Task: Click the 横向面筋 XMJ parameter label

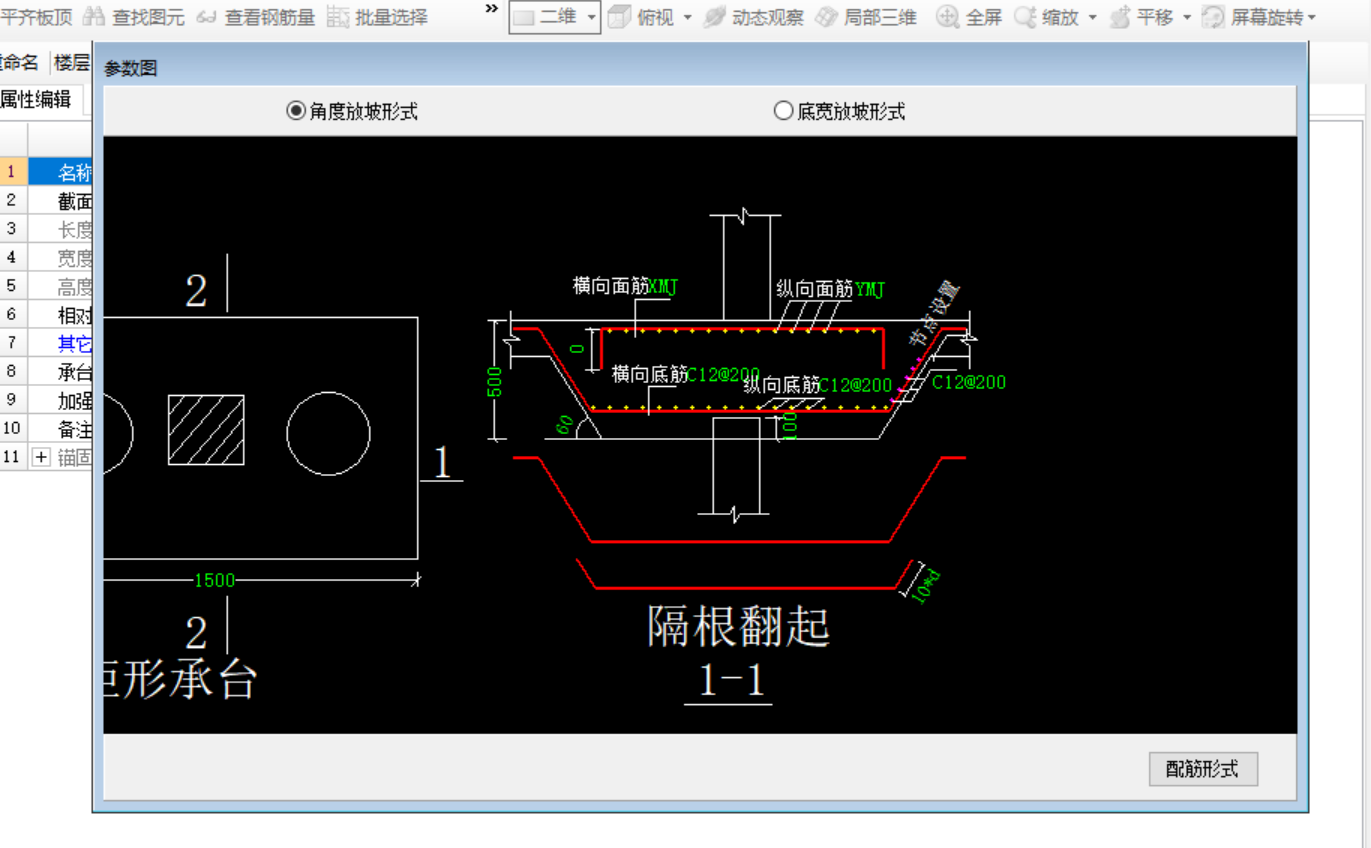Action: 625,287
